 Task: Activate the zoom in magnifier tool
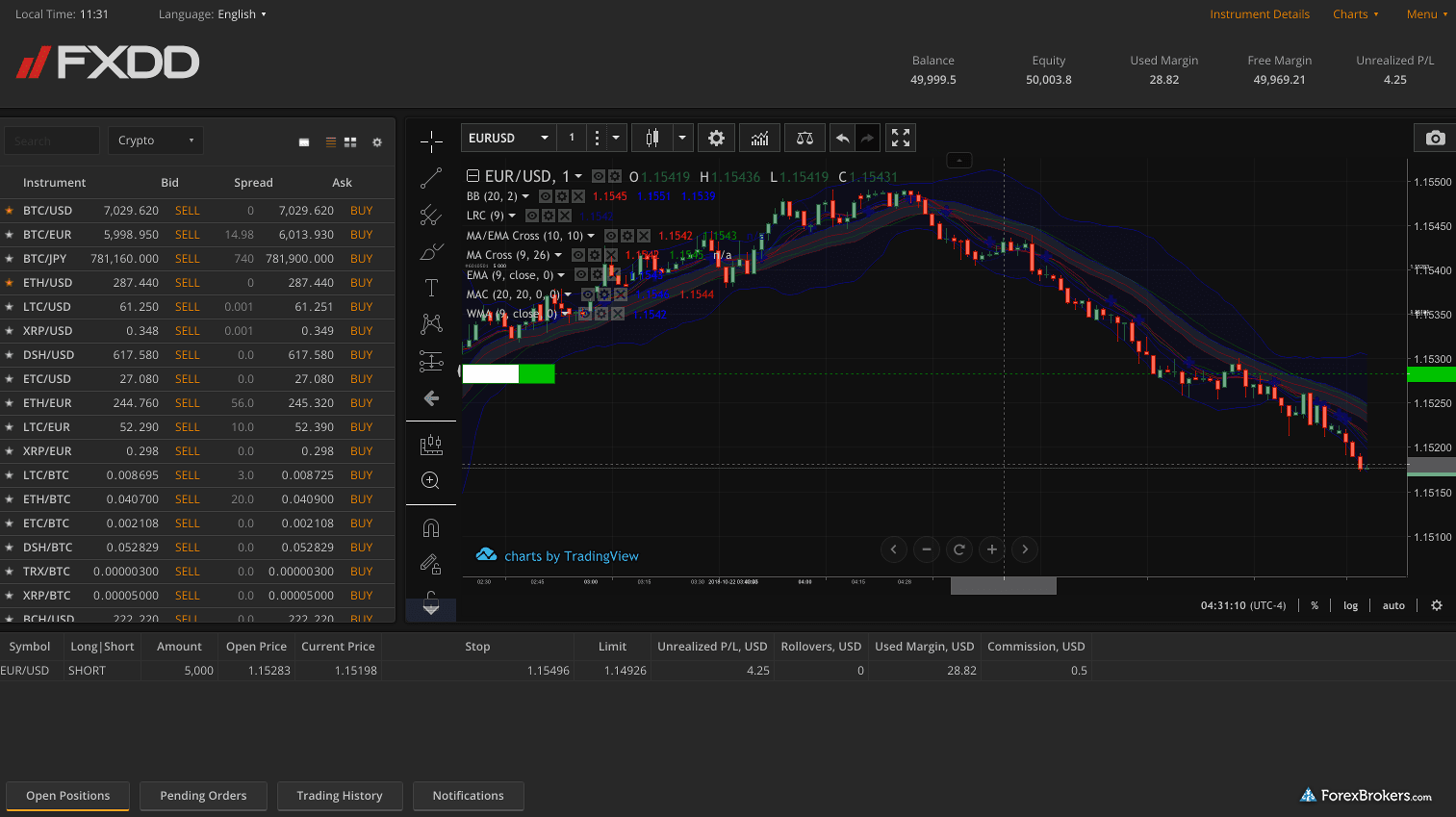pos(431,480)
